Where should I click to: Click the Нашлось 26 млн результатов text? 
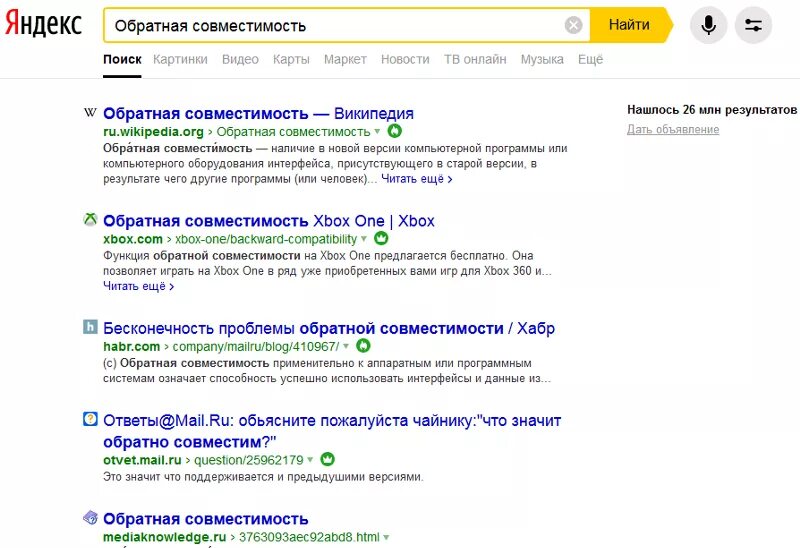pyautogui.click(x=712, y=110)
